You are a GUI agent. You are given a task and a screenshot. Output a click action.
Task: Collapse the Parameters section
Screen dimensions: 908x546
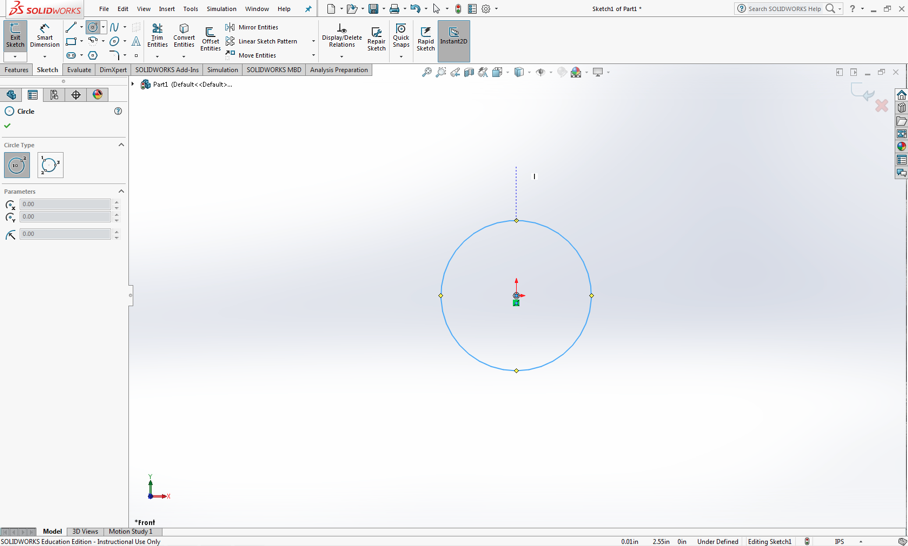pos(121,191)
